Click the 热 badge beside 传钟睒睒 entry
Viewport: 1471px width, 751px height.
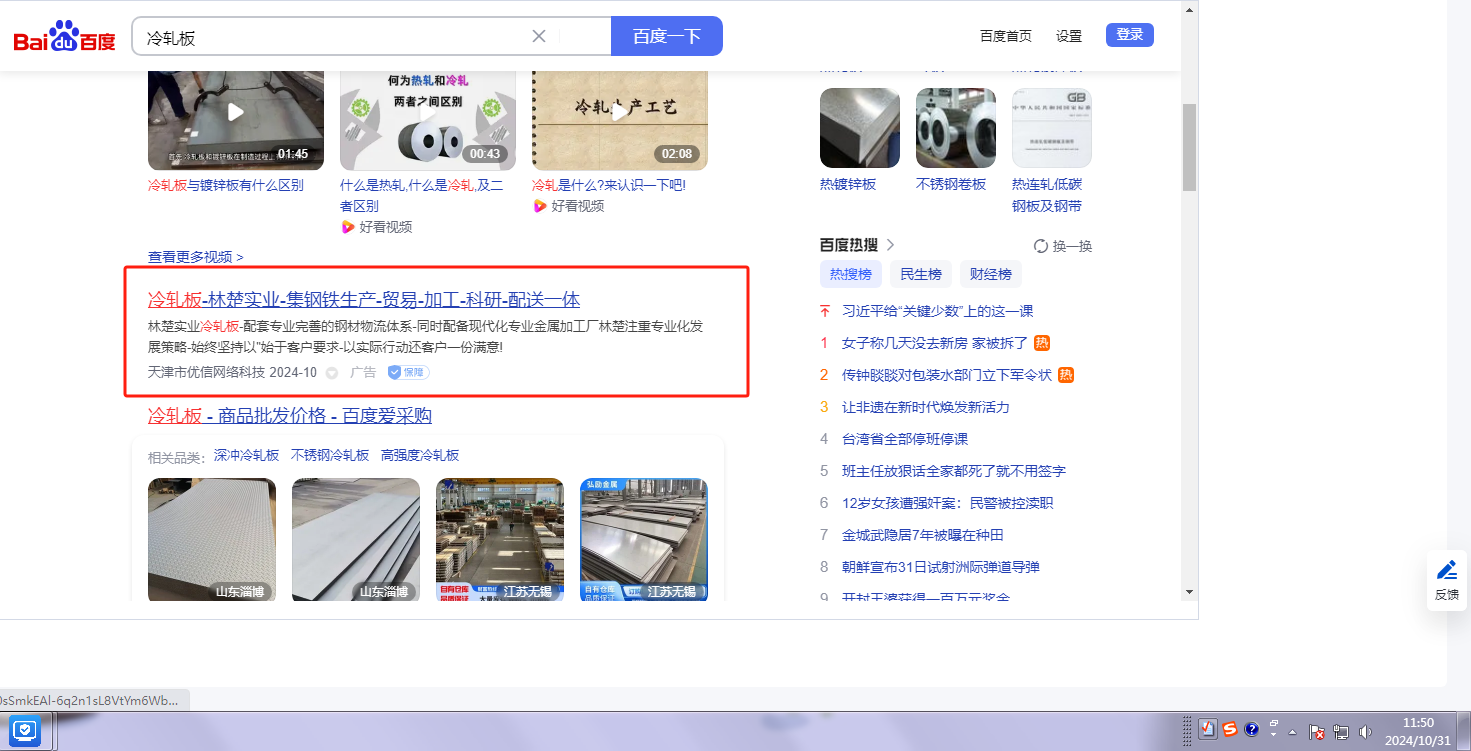click(1066, 375)
